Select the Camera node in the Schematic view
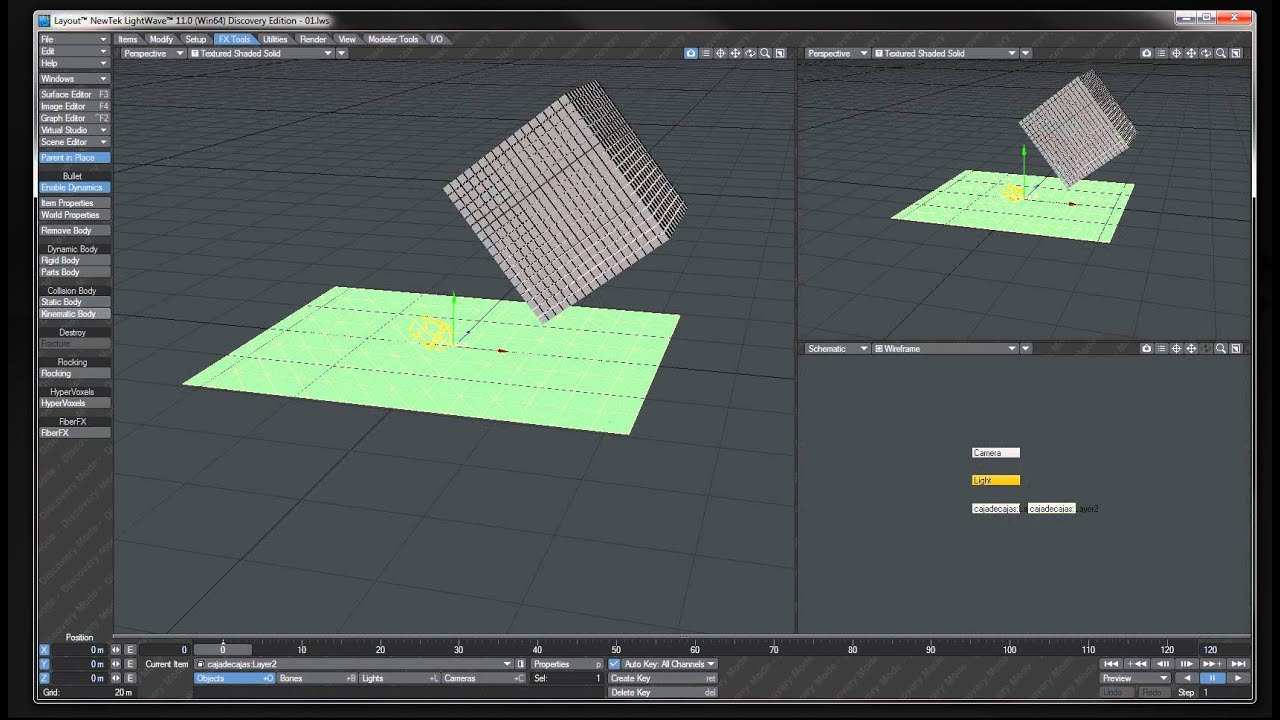Screen dimensions: 1280x720 click(x=995, y=453)
